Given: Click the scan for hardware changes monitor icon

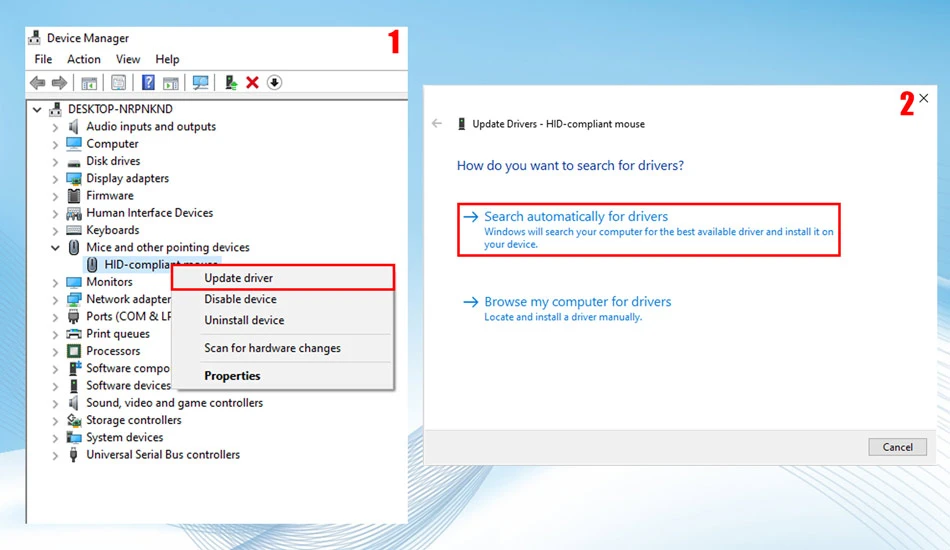Looking at the screenshot, I should tap(200, 82).
